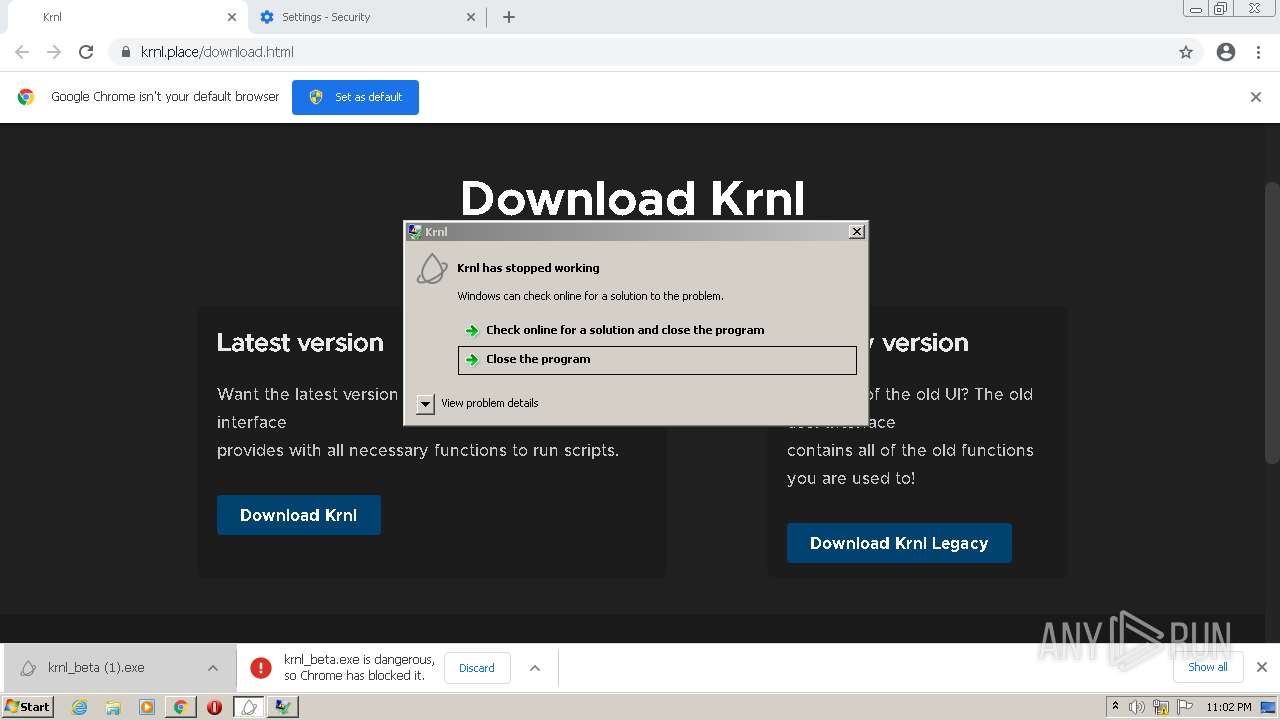Click Download Krnl button
This screenshot has height=720, width=1280.
299,515
